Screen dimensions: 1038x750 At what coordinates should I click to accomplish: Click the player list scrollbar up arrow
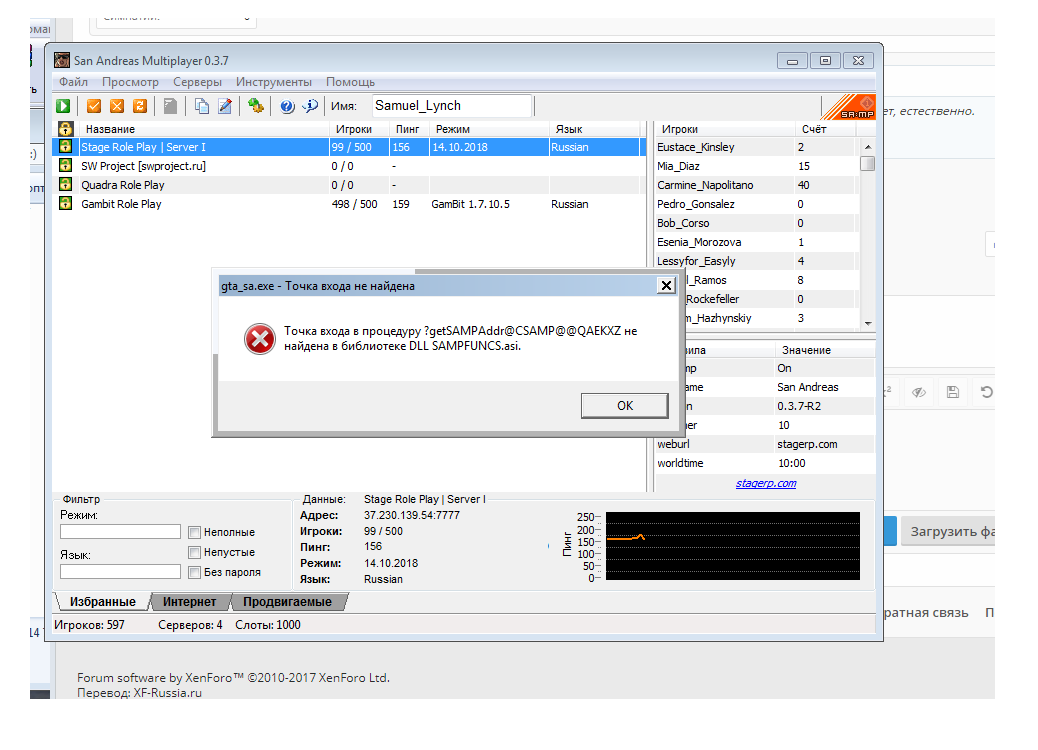(x=868, y=146)
